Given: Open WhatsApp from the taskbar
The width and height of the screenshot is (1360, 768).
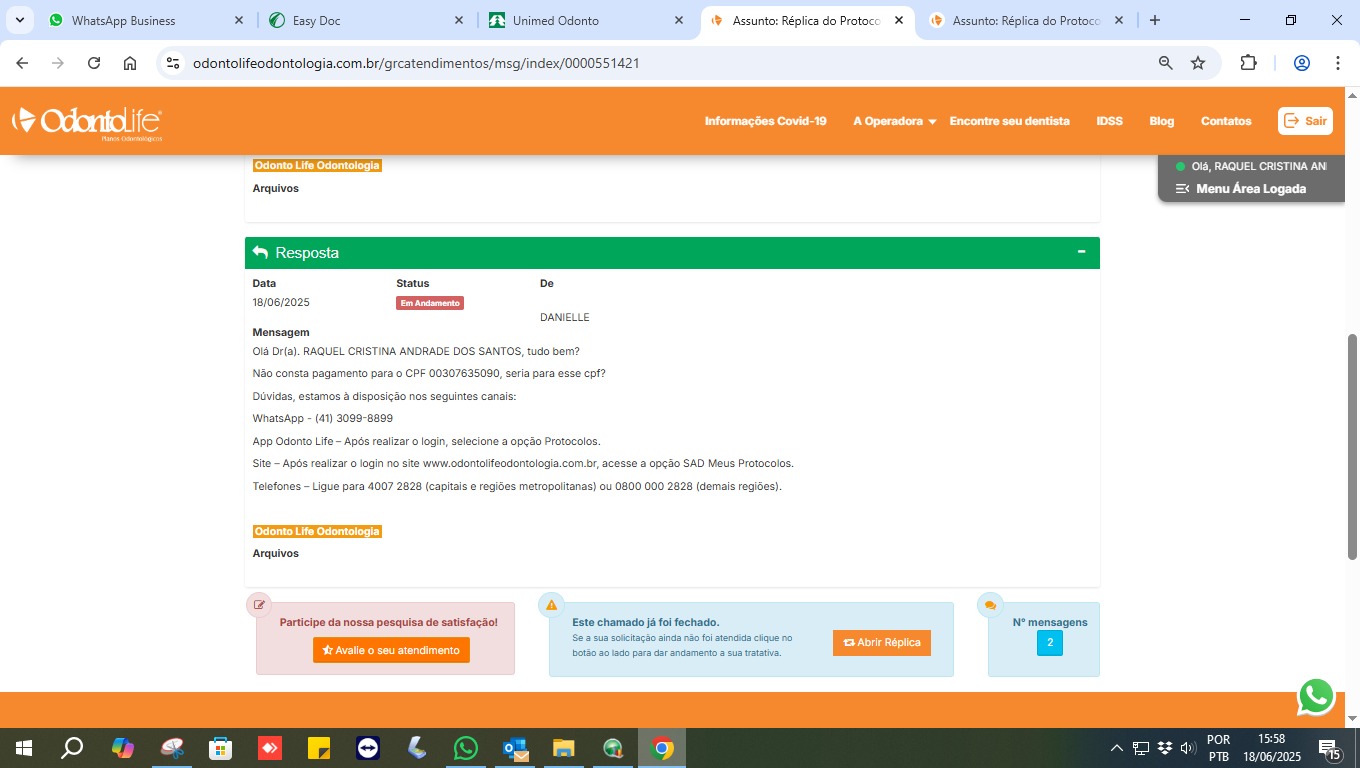Looking at the screenshot, I should coord(466,748).
